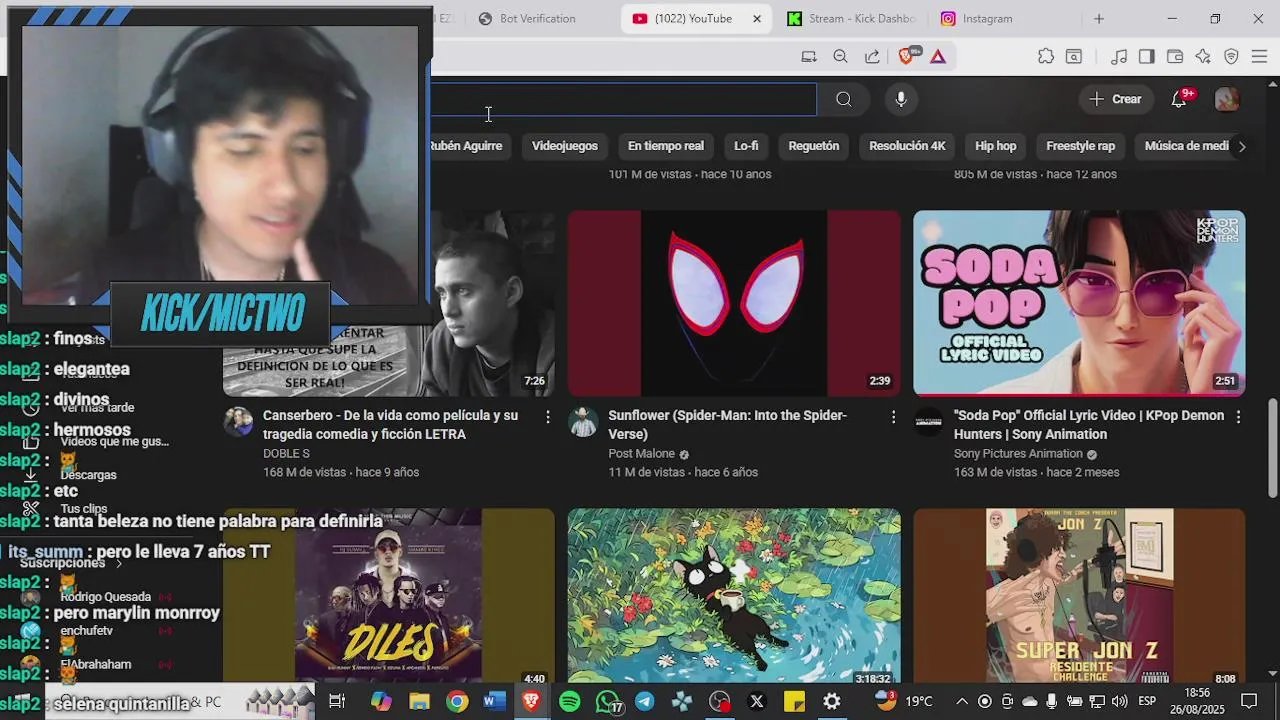
Task: Activate voice search microphone
Action: pyautogui.click(x=901, y=99)
